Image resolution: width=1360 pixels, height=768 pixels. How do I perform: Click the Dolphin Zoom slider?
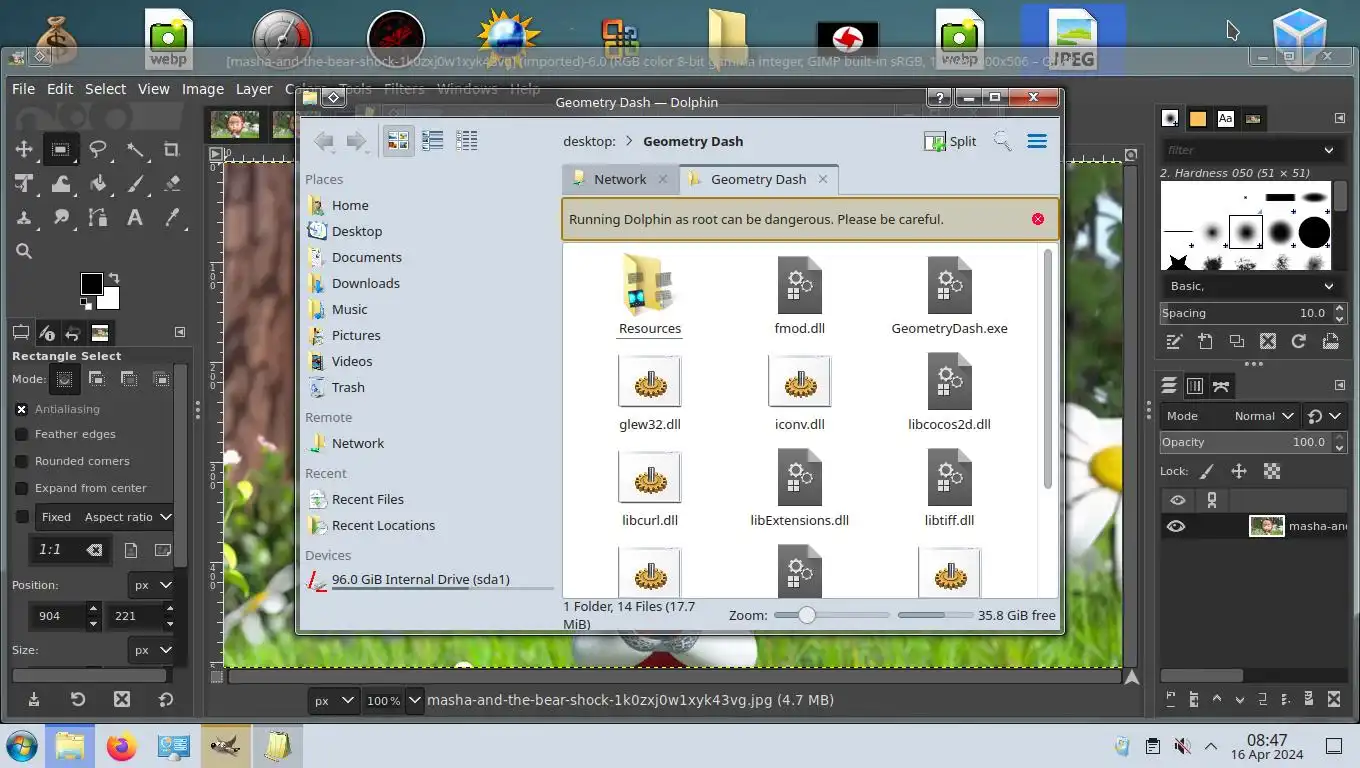[832, 615]
